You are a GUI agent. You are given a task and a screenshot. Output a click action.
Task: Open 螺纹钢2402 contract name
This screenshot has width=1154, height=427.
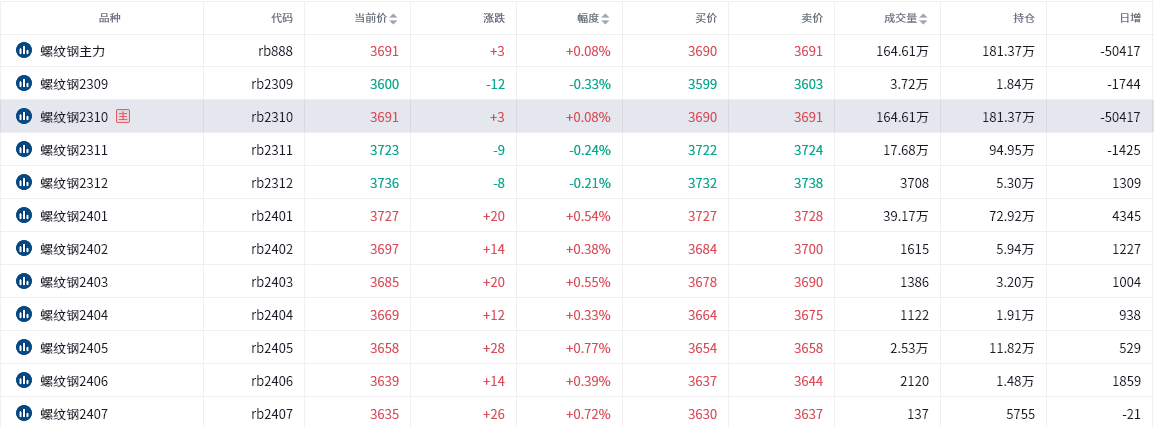(x=74, y=249)
